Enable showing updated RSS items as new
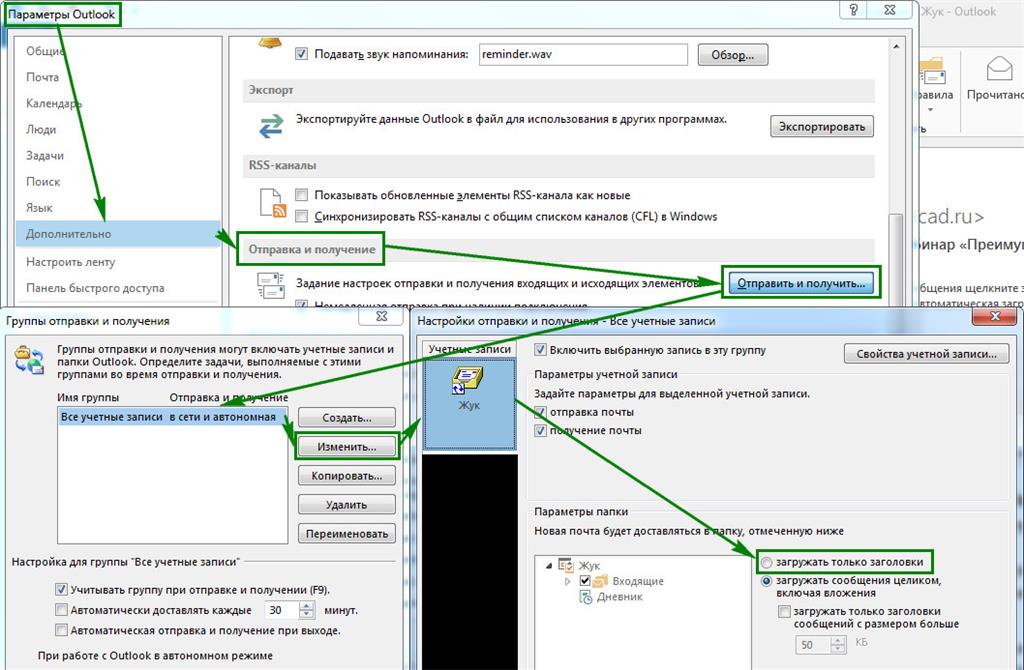This screenshot has width=1024, height=670. pyautogui.click(x=301, y=195)
